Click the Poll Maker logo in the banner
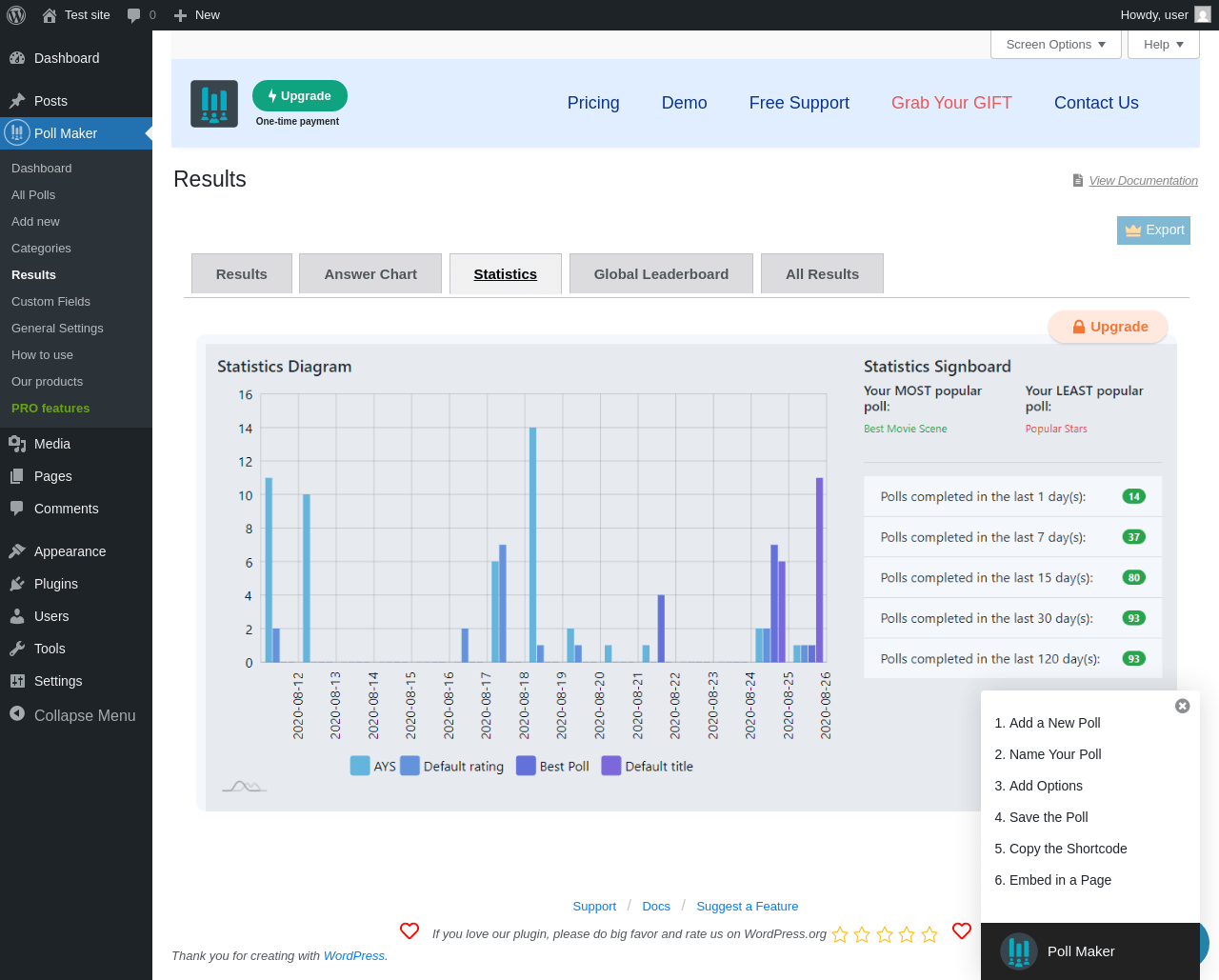The height and width of the screenshot is (980, 1219). point(214,104)
